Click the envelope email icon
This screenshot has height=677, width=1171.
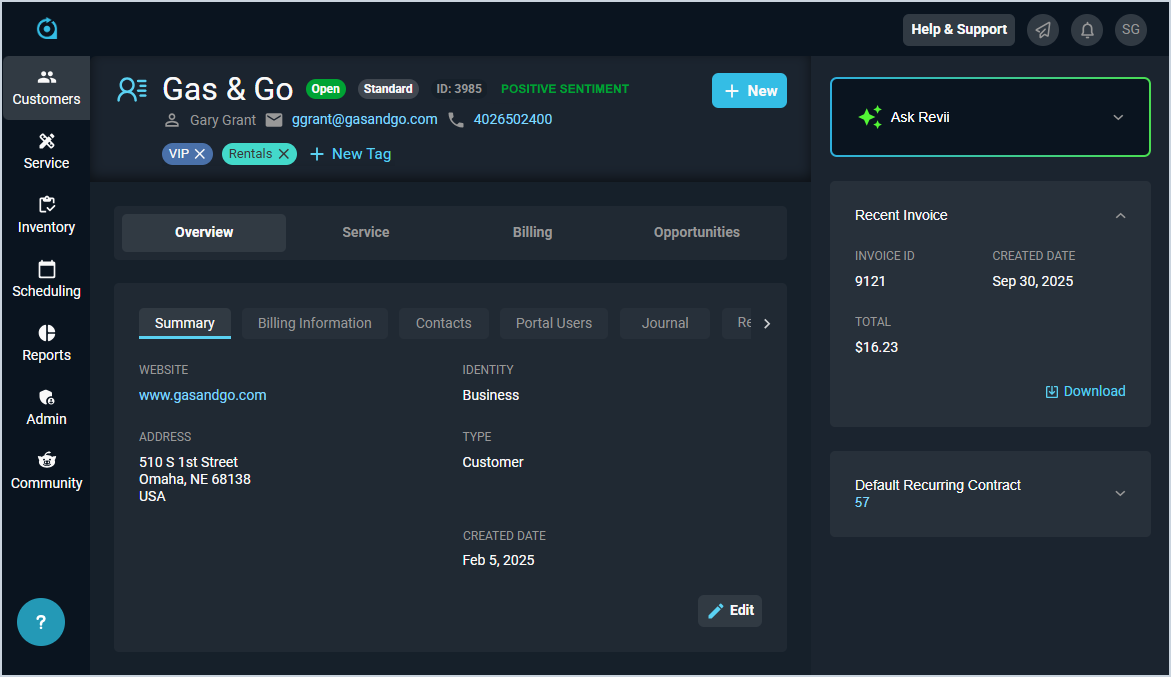click(x=274, y=119)
